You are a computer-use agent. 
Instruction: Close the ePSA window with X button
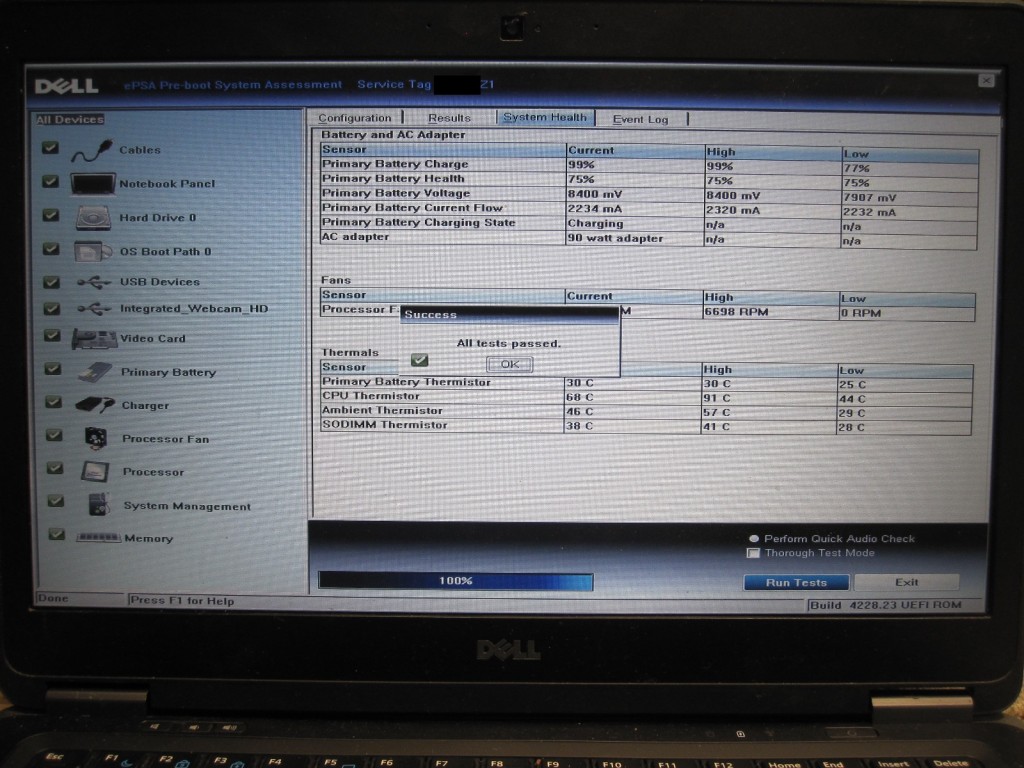pyautogui.click(x=986, y=80)
